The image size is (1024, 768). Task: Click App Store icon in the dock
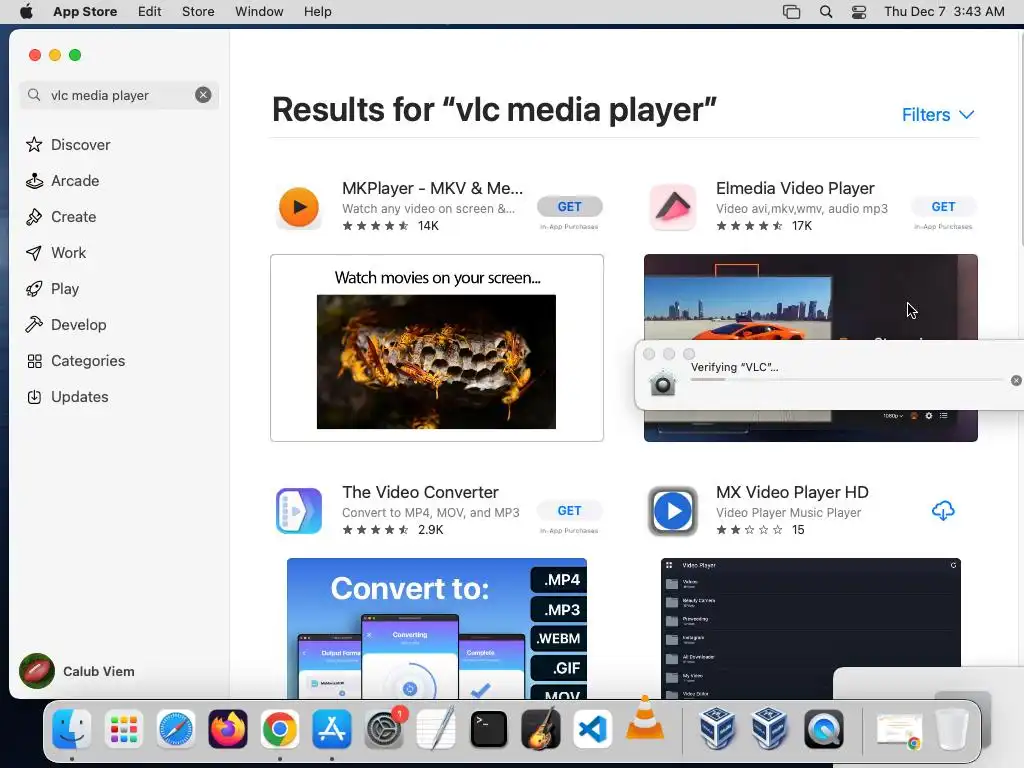tap(332, 729)
